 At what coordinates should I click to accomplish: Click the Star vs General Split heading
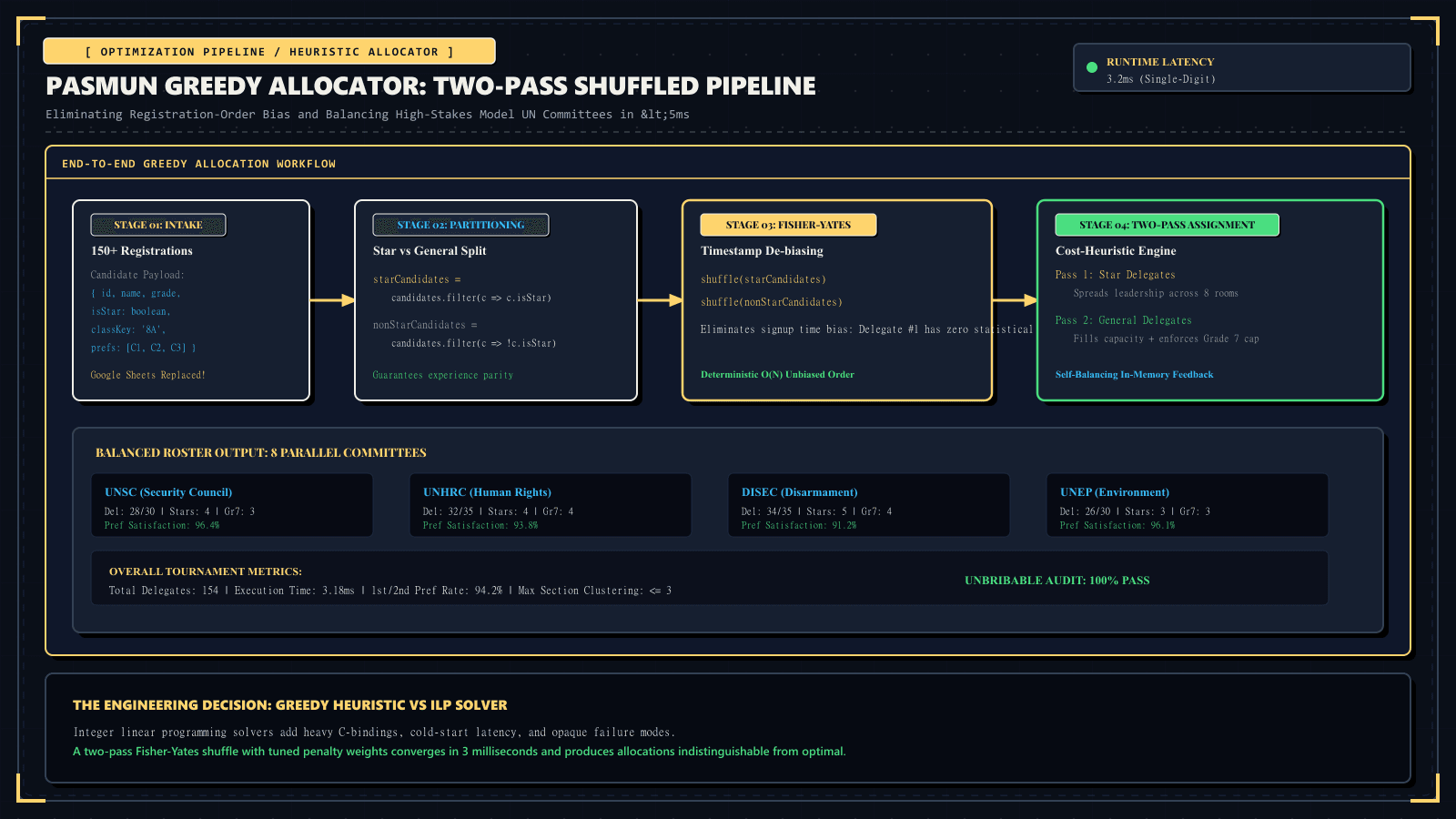point(430,251)
